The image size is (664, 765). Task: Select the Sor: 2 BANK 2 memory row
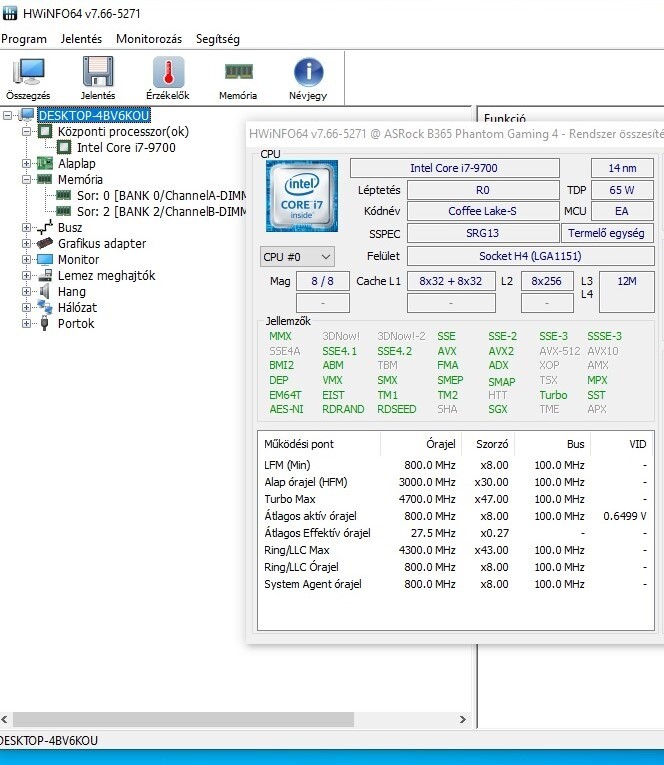[x=161, y=212]
